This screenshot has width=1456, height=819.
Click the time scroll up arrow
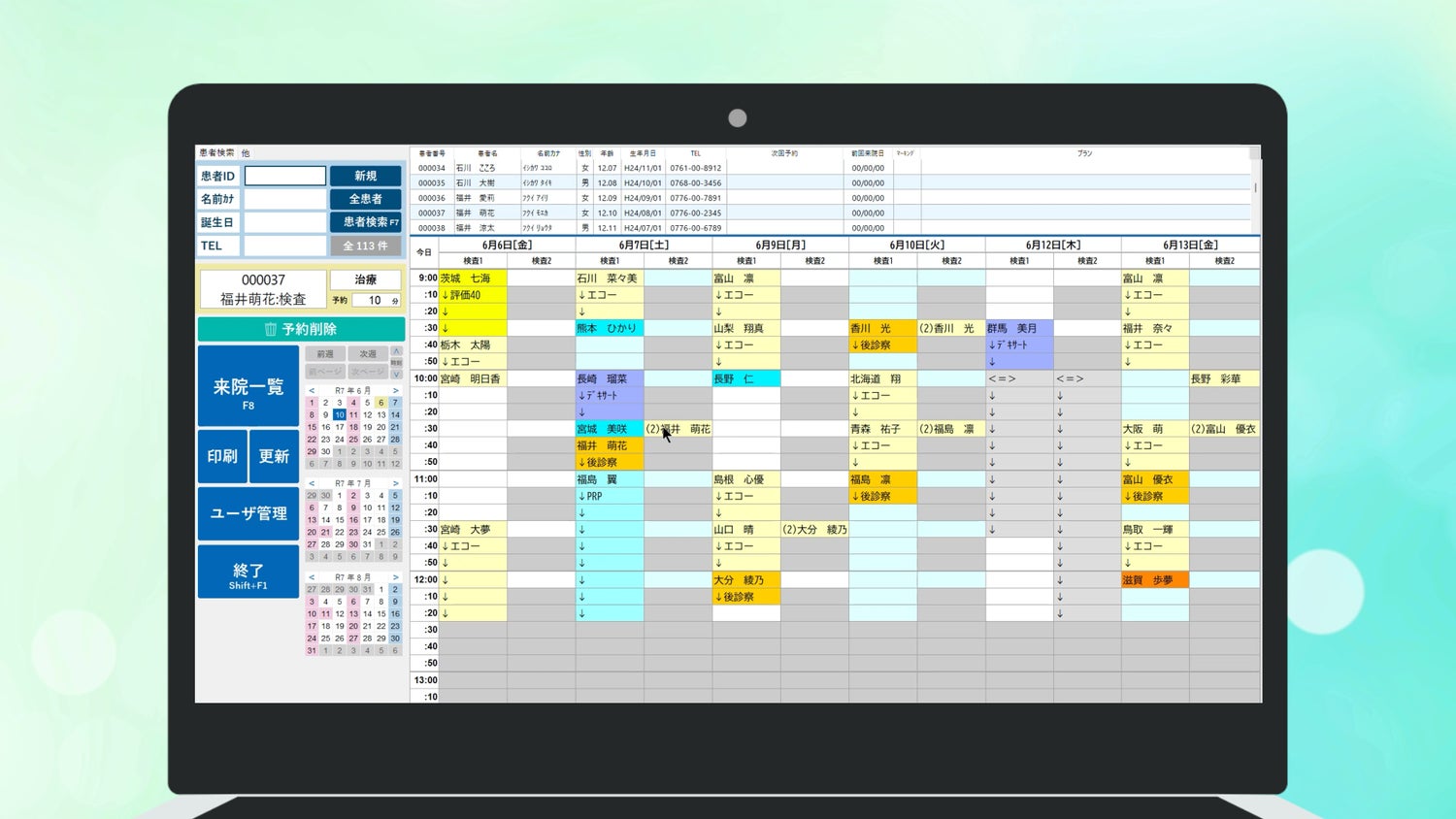click(396, 351)
